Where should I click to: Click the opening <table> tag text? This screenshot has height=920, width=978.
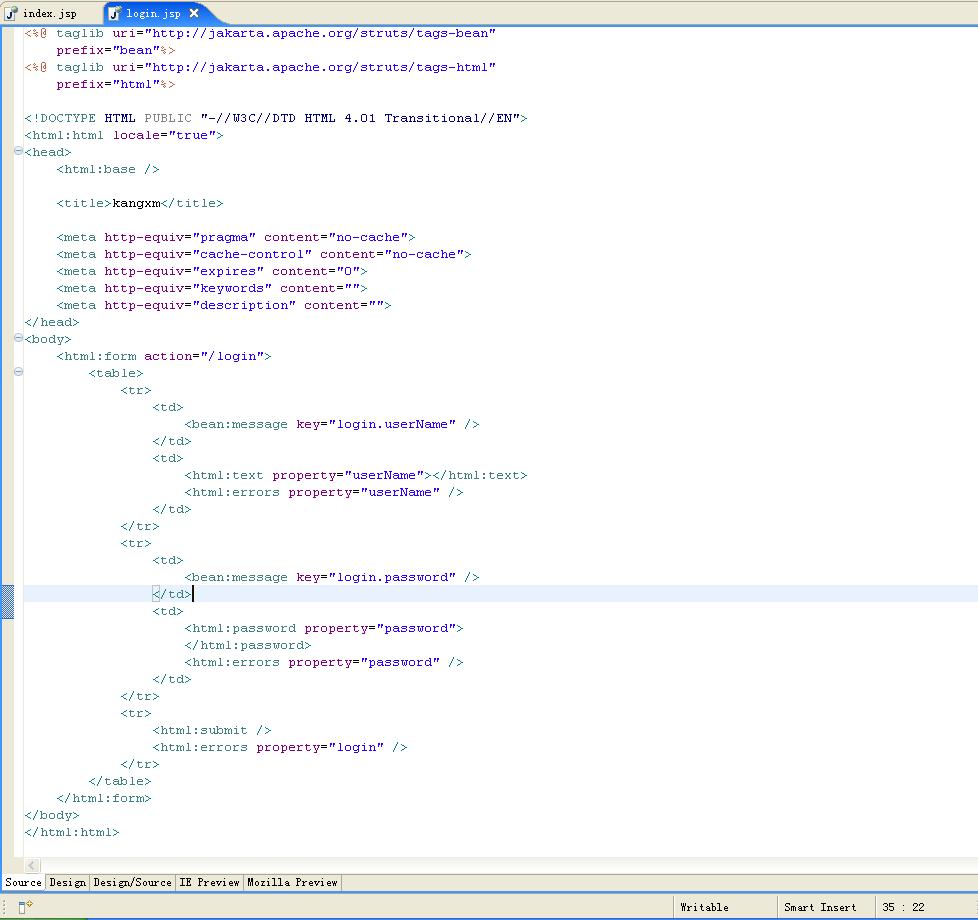(116, 374)
